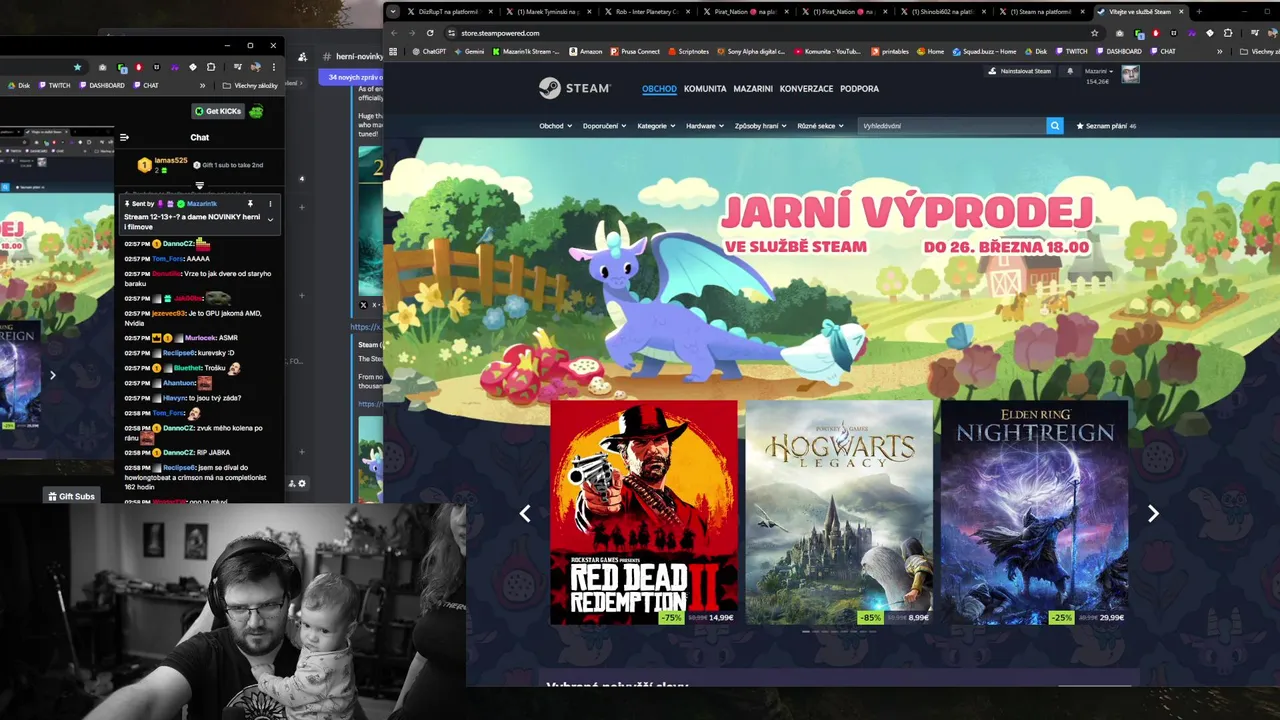Click the Steam logo on the store page
1280x720 pixels.
pos(574,88)
